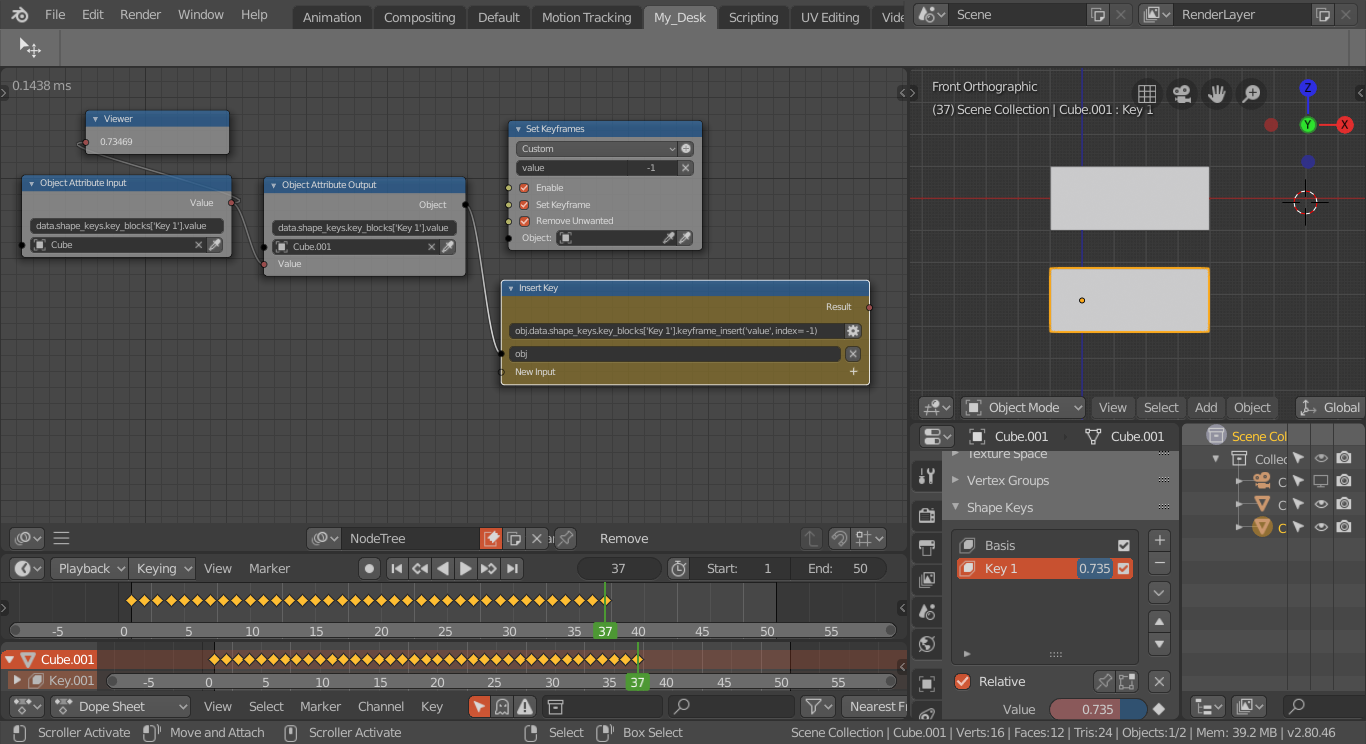Open the Dope Sheet filter funnel dropdown
This screenshot has height=744, width=1366.
(x=817, y=706)
